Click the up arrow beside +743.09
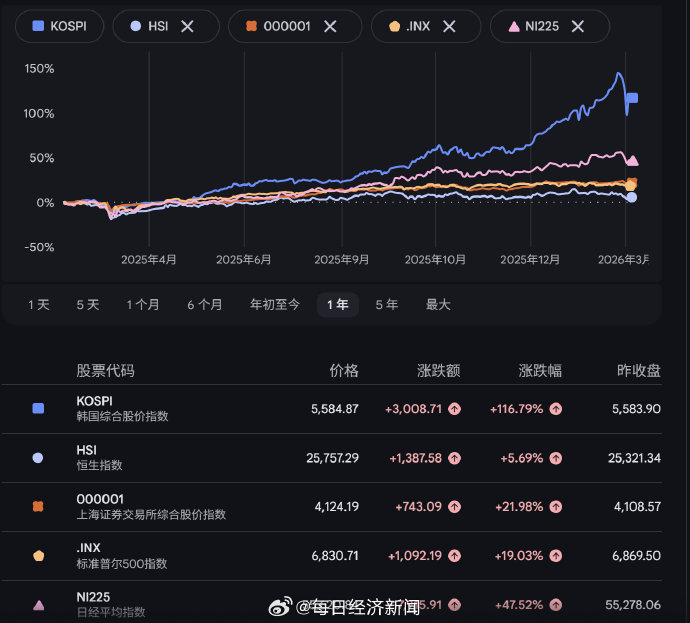The image size is (690, 623). (x=455, y=507)
